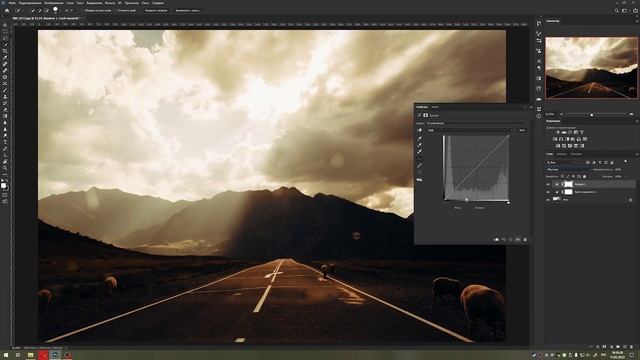Click the Navigator preview thumbnail
The image size is (640, 360).
pyautogui.click(x=591, y=68)
